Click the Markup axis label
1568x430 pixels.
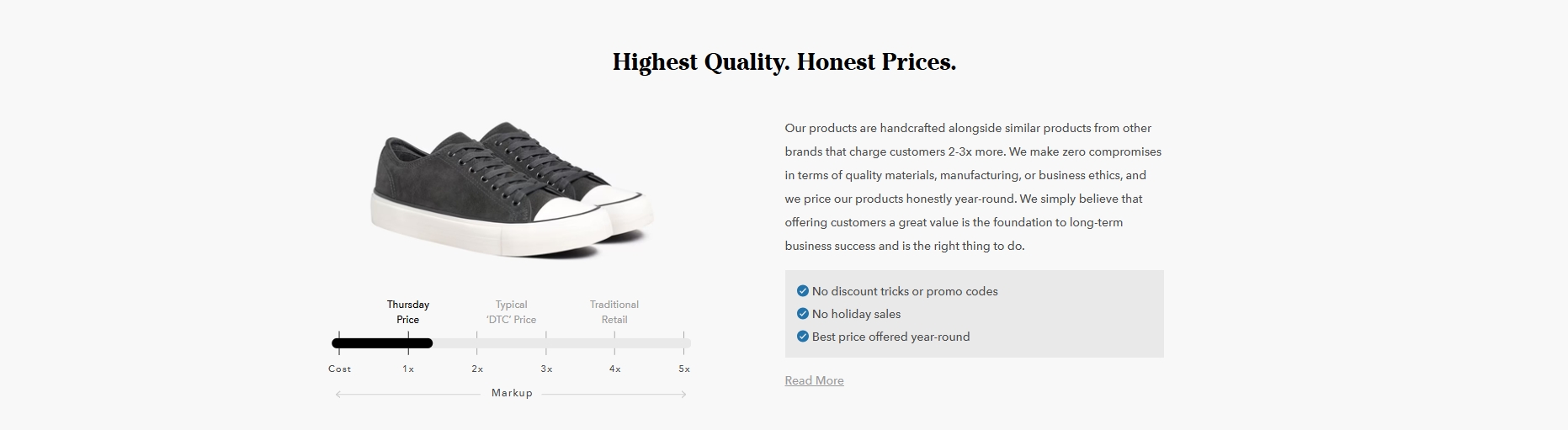pyautogui.click(x=512, y=393)
